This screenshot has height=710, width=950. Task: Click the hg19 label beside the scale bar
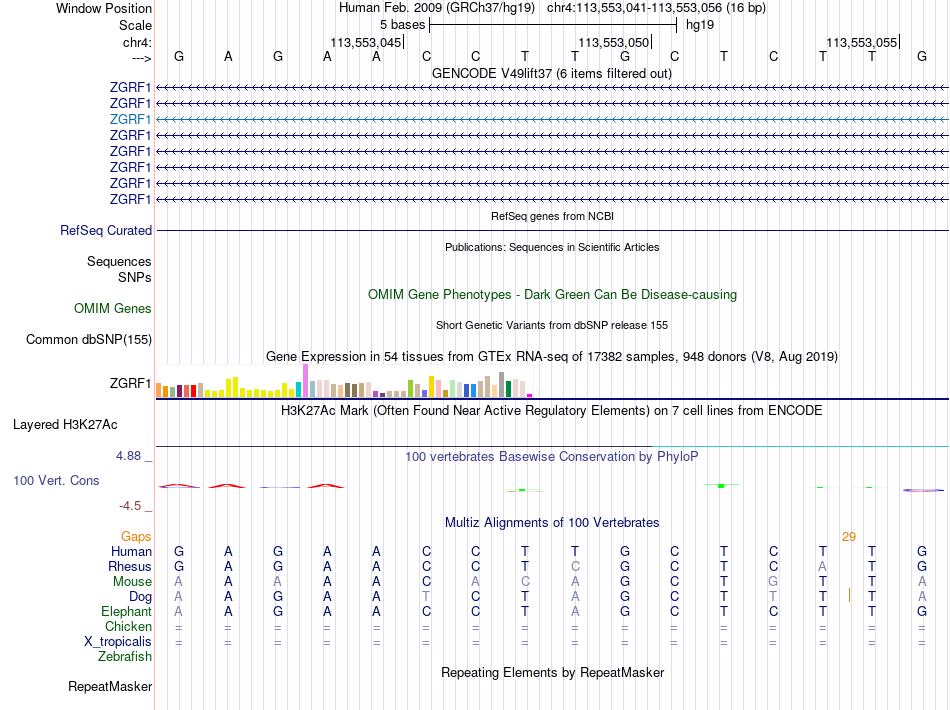pos(700,25)
